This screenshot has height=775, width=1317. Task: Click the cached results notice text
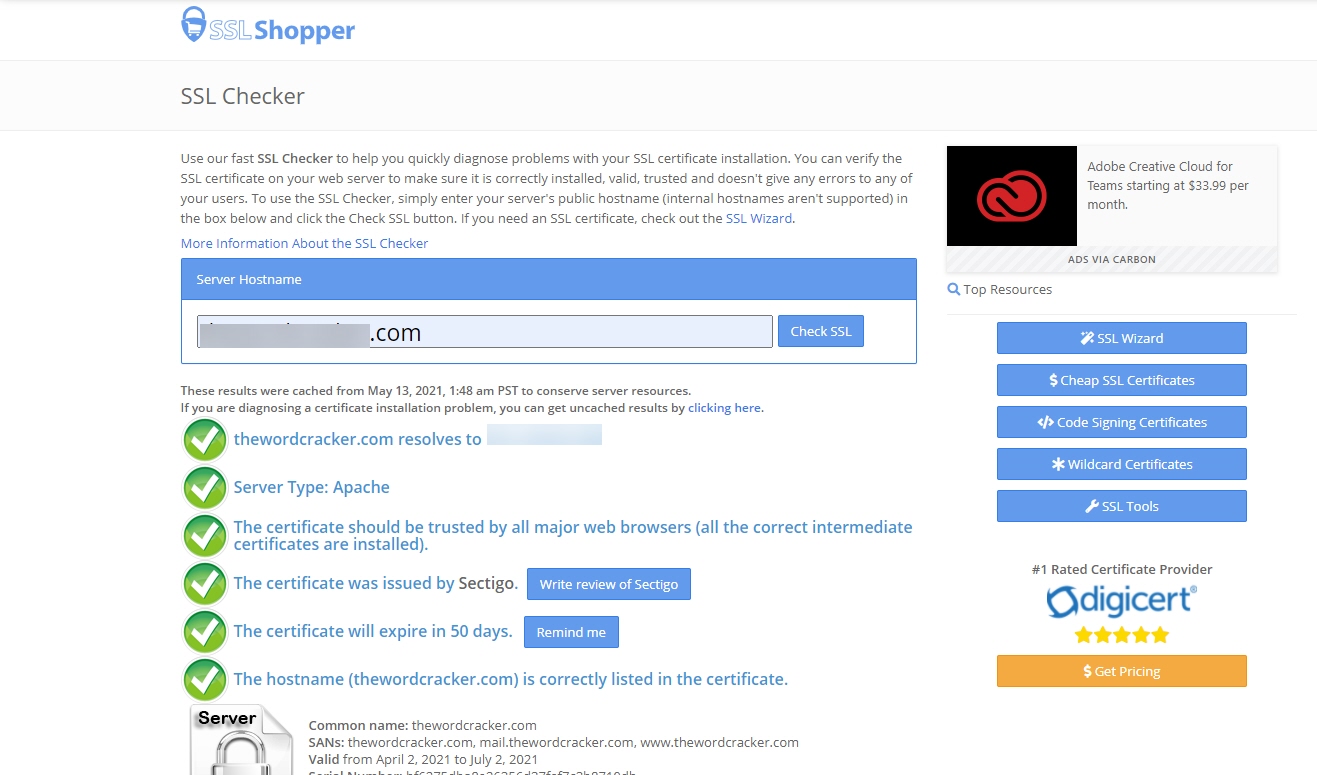(x=436, y=391)
